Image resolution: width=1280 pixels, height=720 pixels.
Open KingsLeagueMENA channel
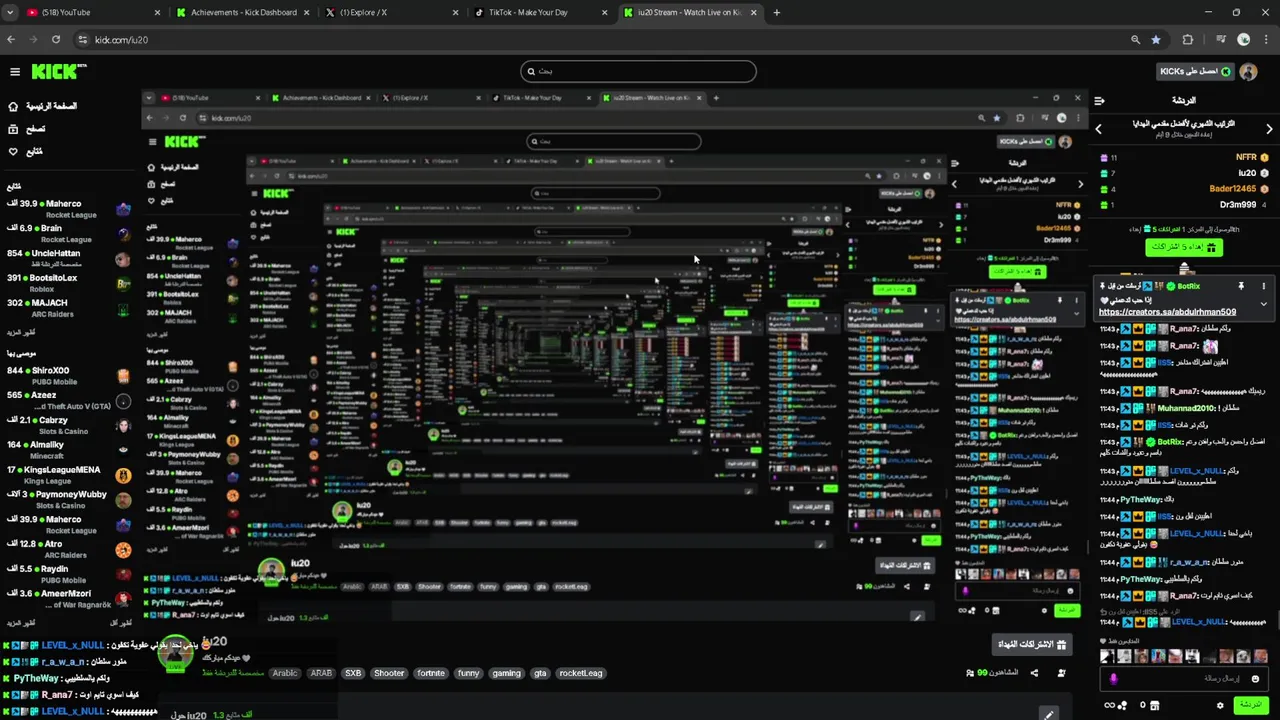tap(68, 475)
